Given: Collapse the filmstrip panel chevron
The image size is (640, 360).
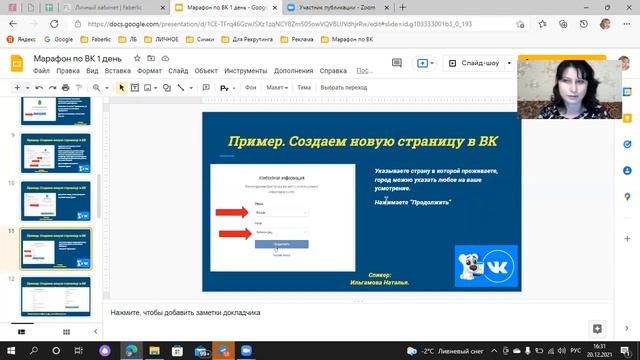Looking at the screenshot, I should (x=96, y=331).
